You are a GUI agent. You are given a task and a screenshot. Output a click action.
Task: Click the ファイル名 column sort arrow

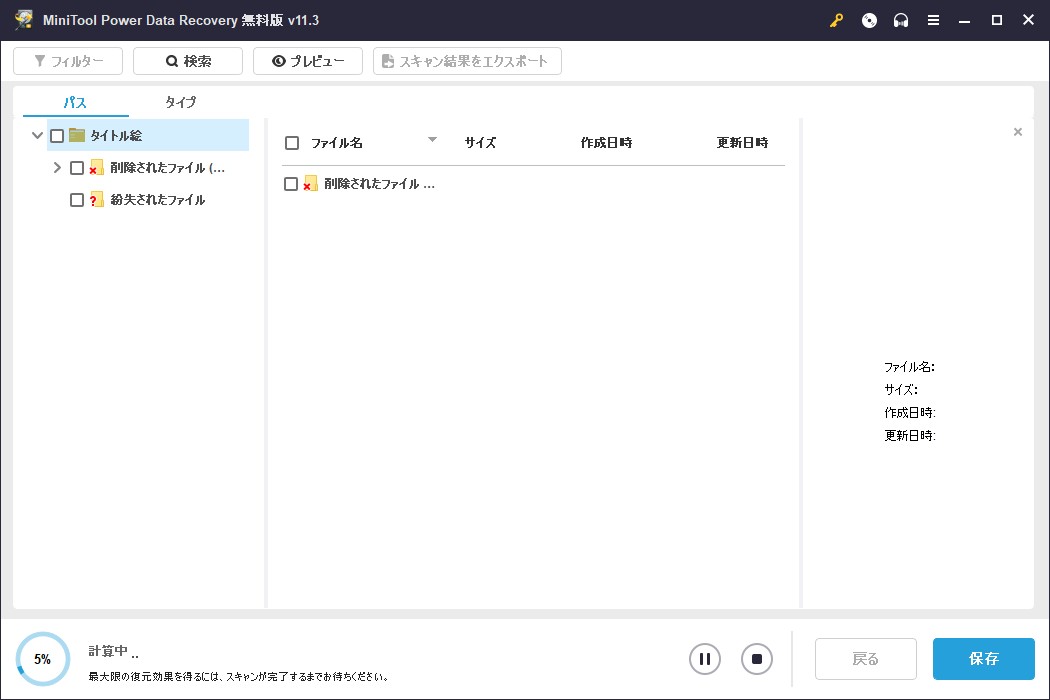tap(432, 140)
